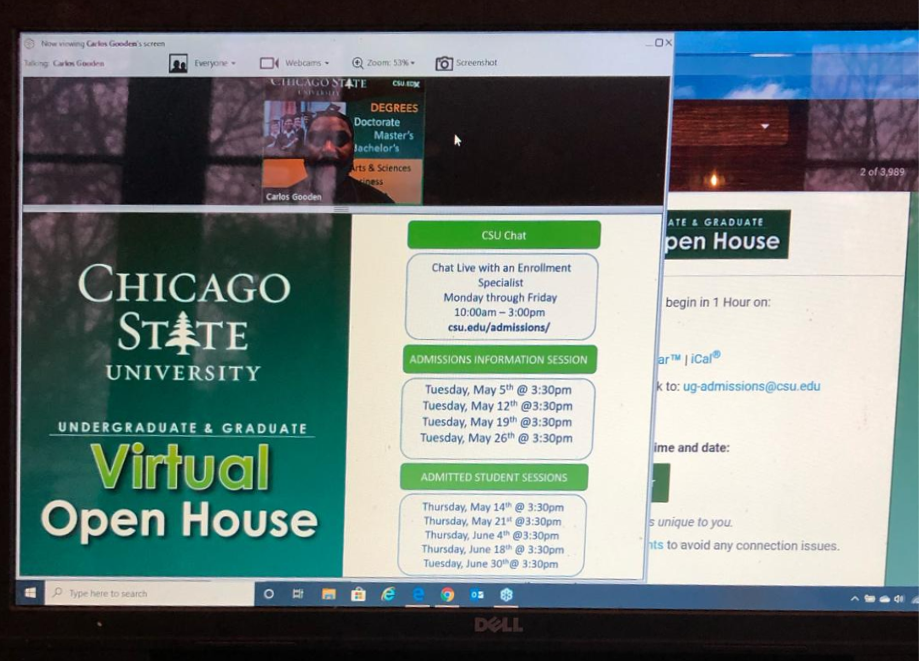Take a screenshot with the camera button
This screenshot has width=919, height=661.
pos(467,63)
